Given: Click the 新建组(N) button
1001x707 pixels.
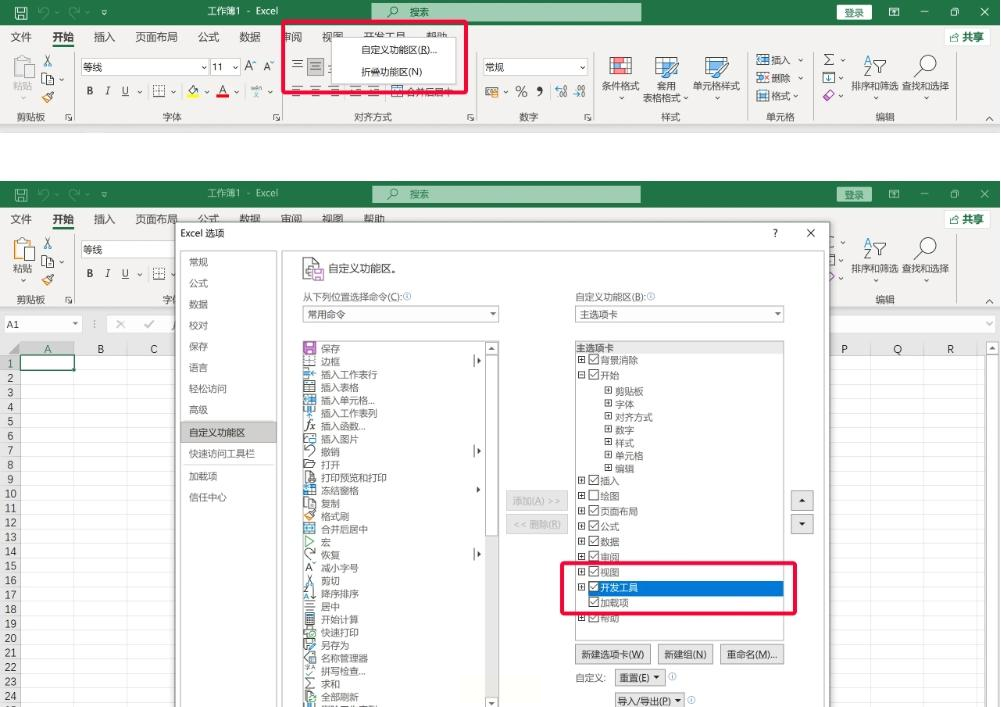Looking at the screenshot, I should point(685,655).
